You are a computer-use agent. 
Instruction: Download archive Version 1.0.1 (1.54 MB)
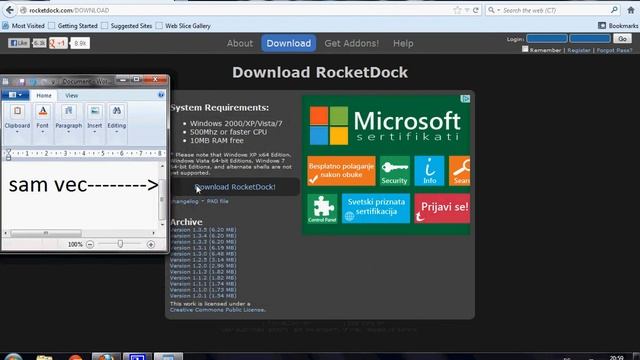(203, 296)
